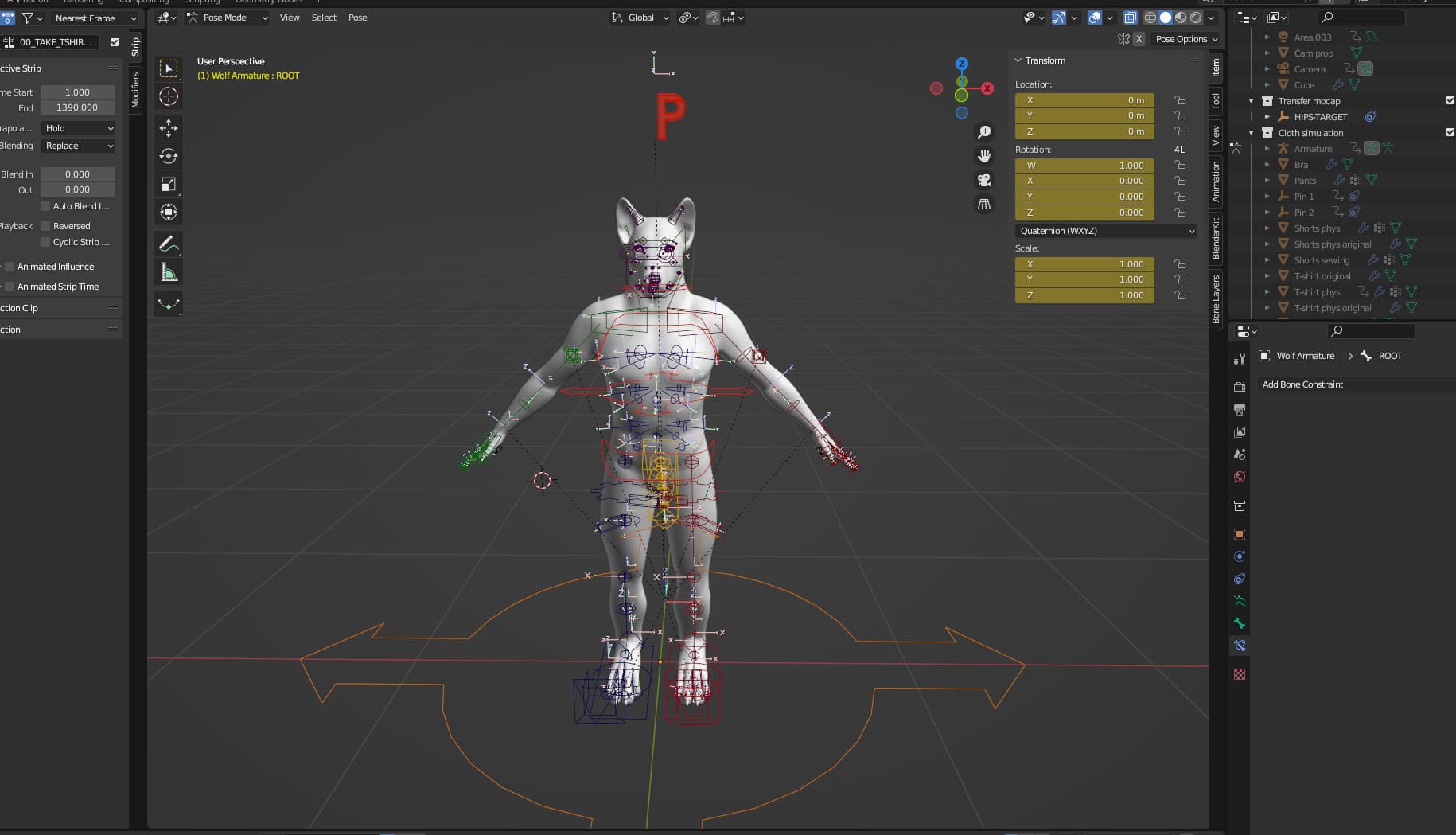The image size is (1456, 835).
Task: Select HIPS-TARGET in the outliner
Action: point(1320,117)
